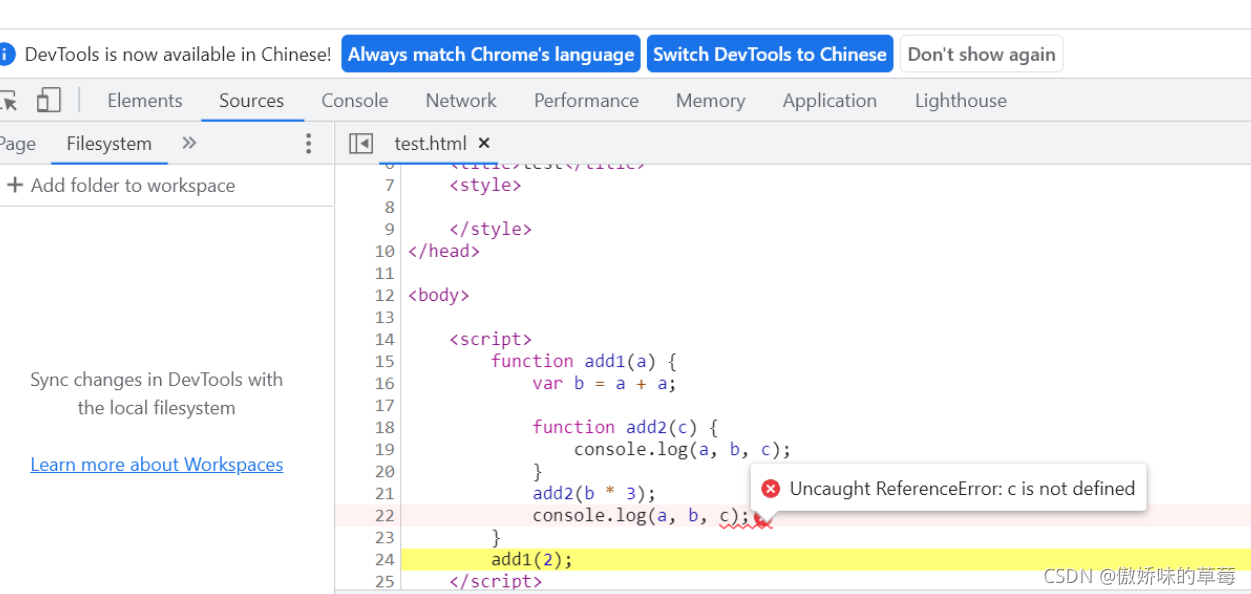Set breakpoint on line number 21
1251x594 pixels.
point(385,493)
